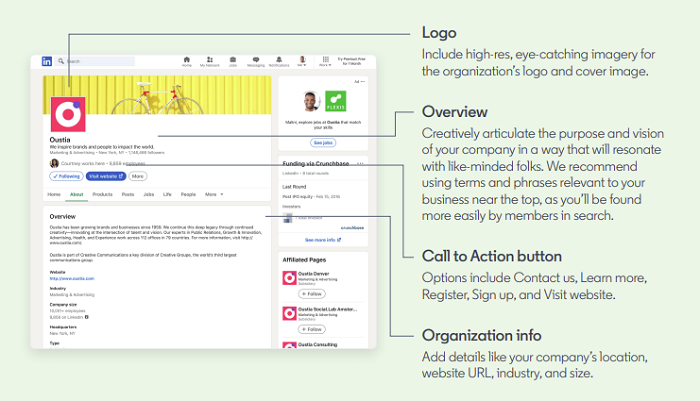Click the Oustia company logo

69,115
